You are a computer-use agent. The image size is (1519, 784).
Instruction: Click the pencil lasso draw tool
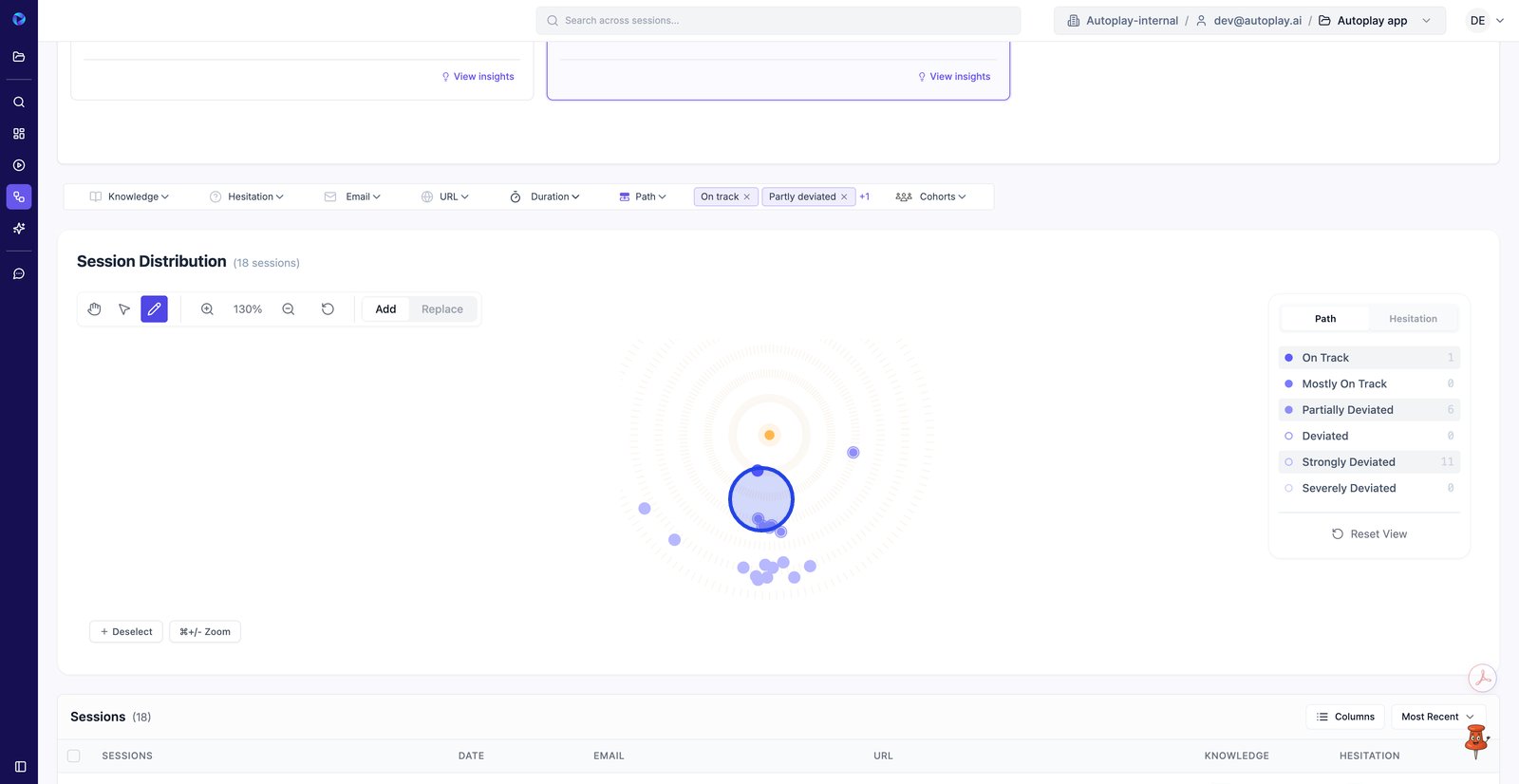(x=154, y=309)
